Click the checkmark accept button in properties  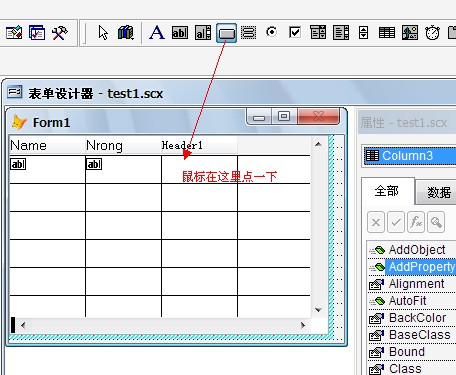pyautogui.click(x=396, y=222)
